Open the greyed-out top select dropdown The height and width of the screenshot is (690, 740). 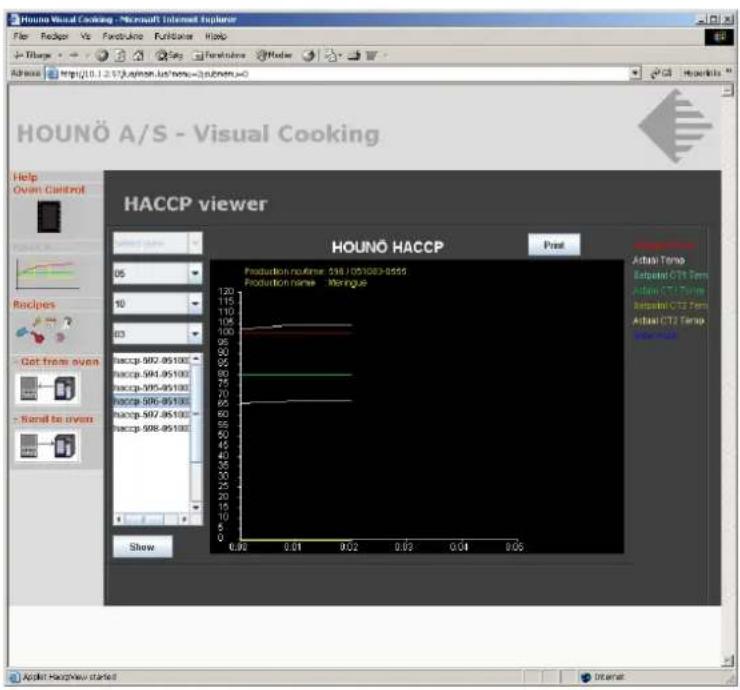click(x=158, y=244)
